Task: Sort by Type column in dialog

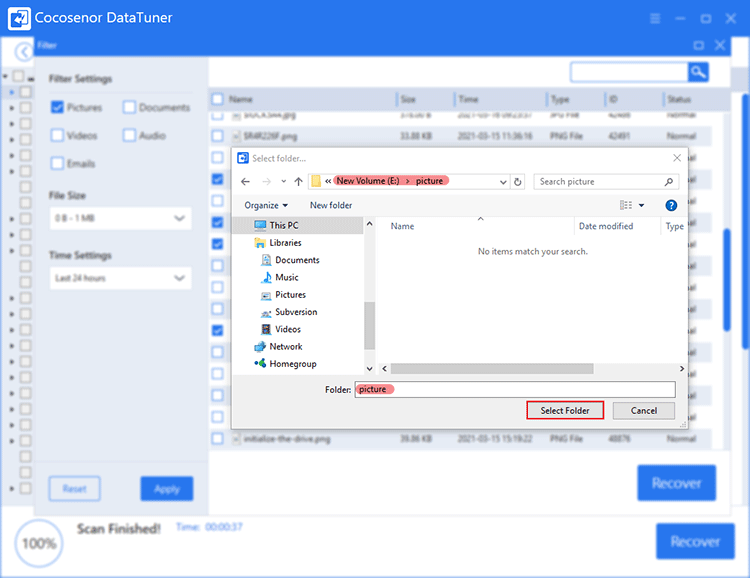Action: 674,226
